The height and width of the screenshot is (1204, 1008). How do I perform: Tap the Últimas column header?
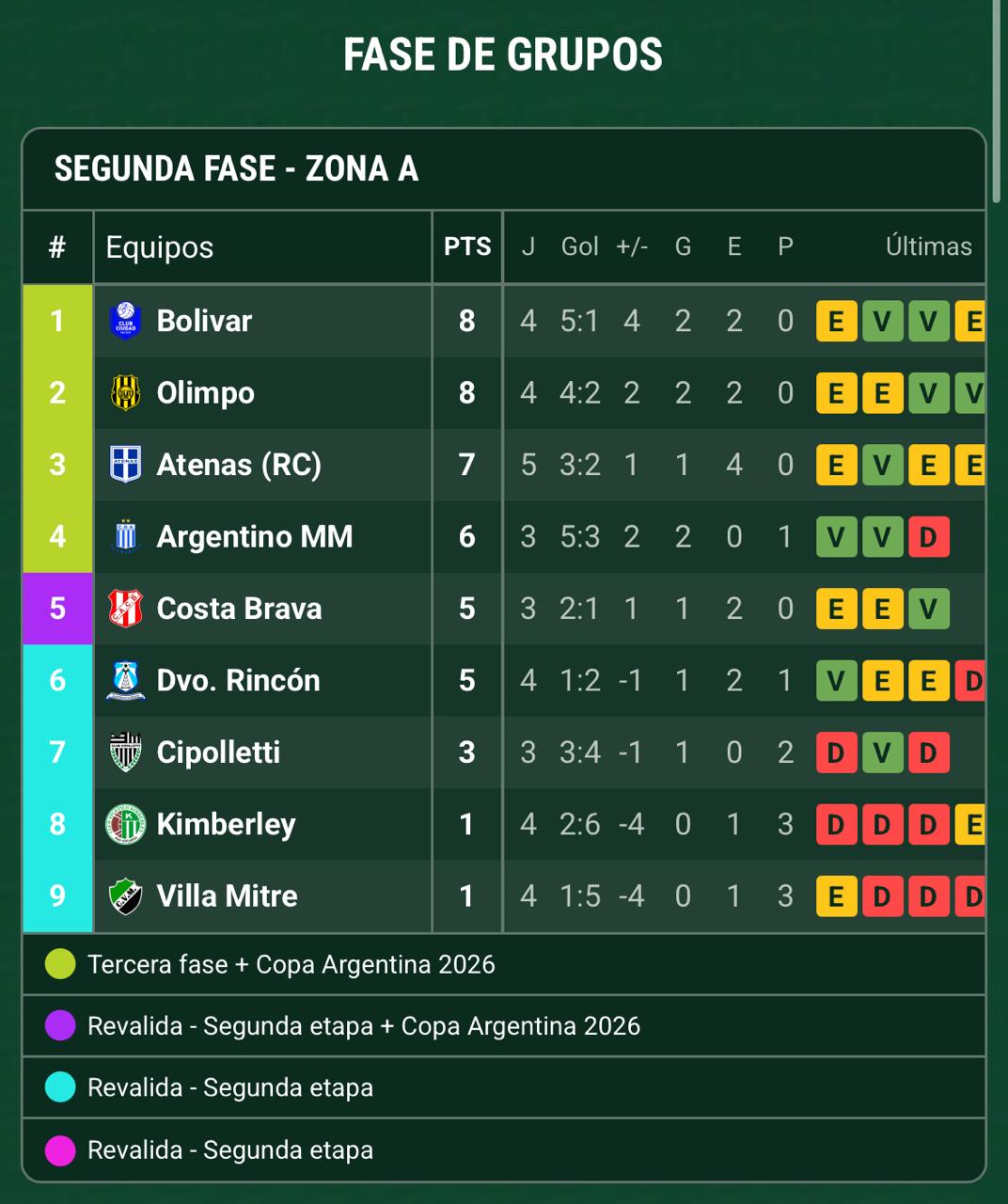click(928, 246)
